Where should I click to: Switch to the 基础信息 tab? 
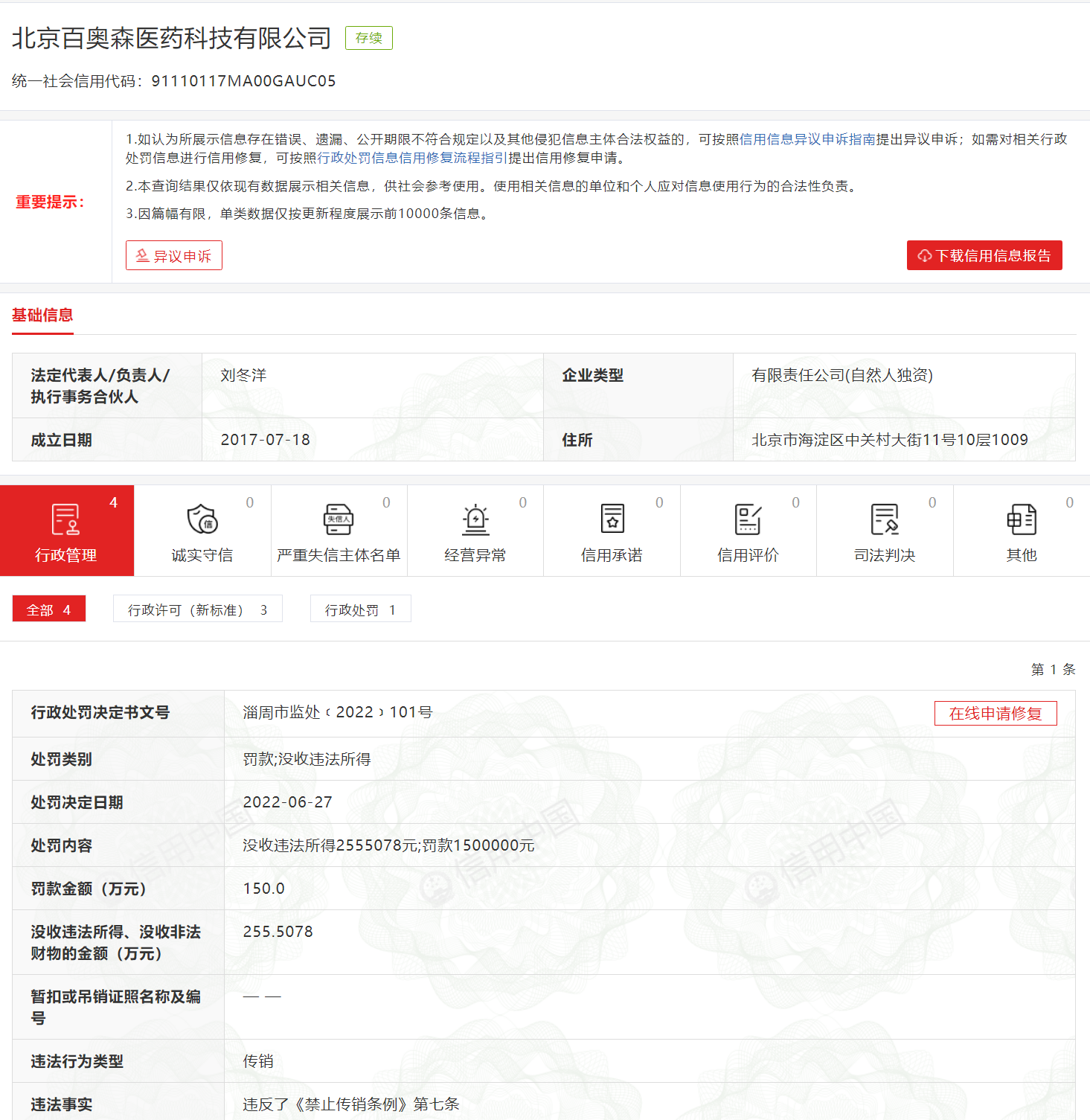click(x=42, y=316)
